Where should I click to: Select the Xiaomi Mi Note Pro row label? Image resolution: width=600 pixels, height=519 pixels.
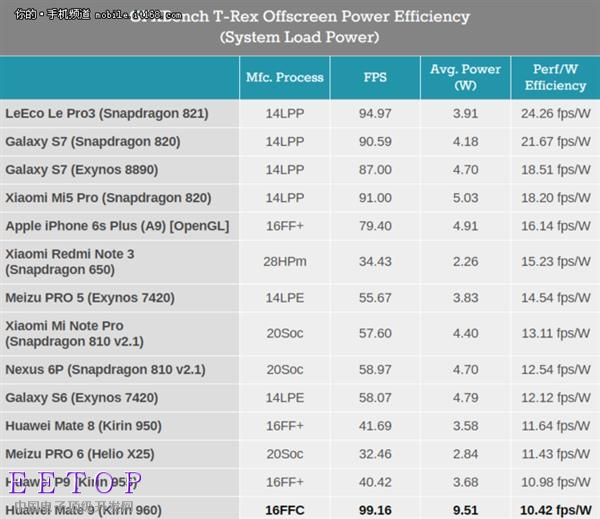[74, 333]
